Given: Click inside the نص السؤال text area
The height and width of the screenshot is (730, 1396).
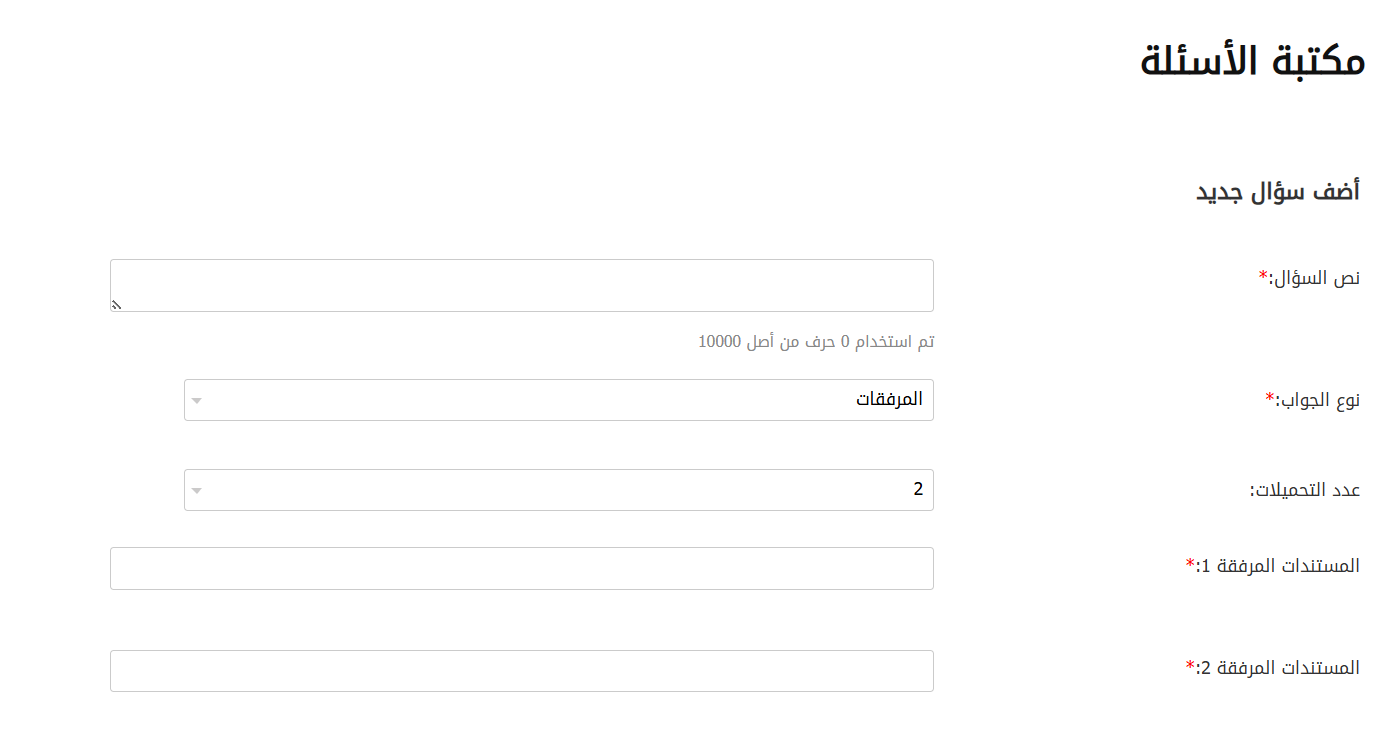Looking at the screenshot, I should [521, 286].
